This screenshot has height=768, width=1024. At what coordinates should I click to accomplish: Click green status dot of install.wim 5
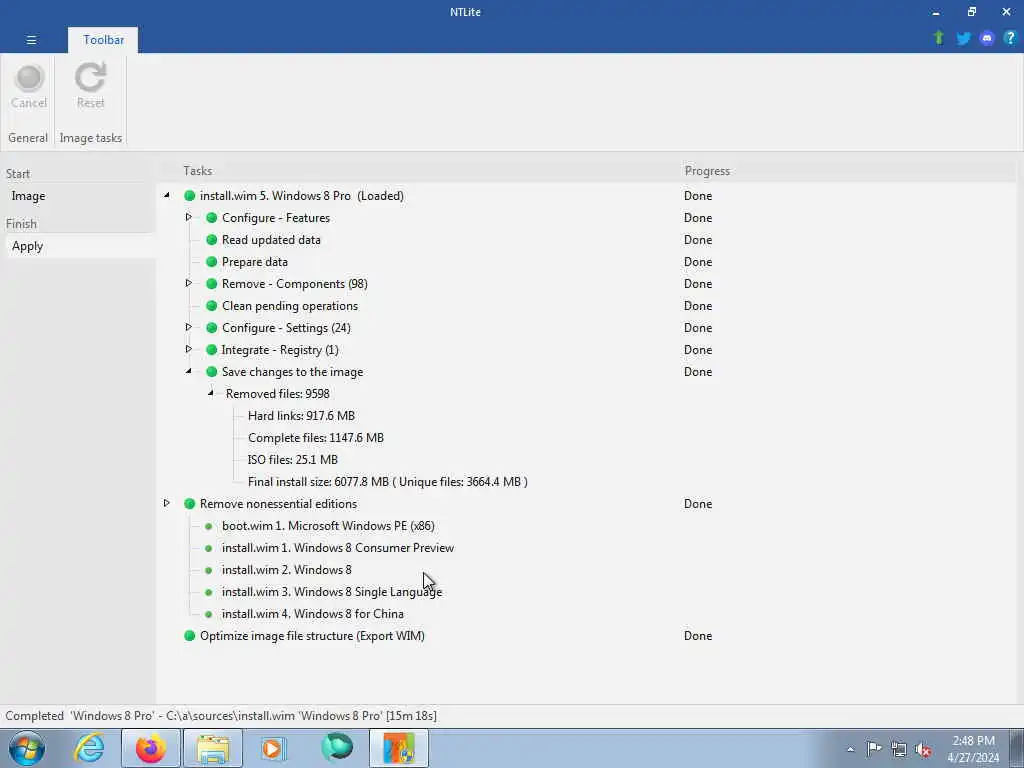click(x=189, y=195)
